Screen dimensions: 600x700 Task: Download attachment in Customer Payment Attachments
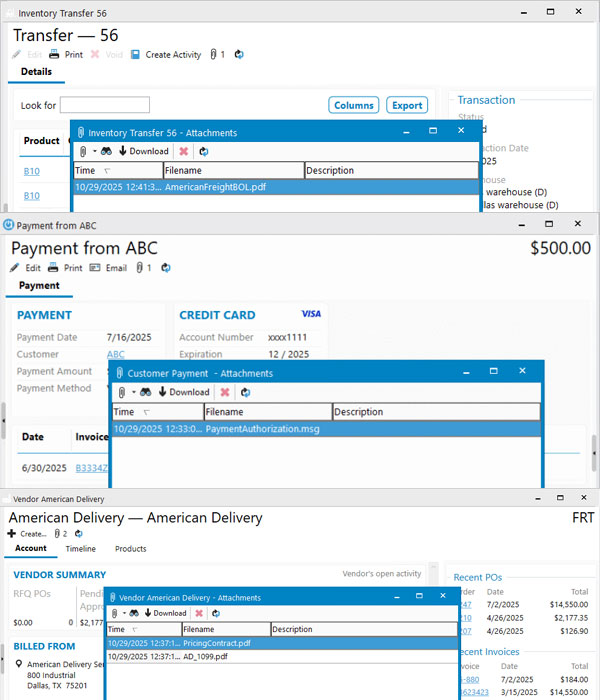click(184, 392)
